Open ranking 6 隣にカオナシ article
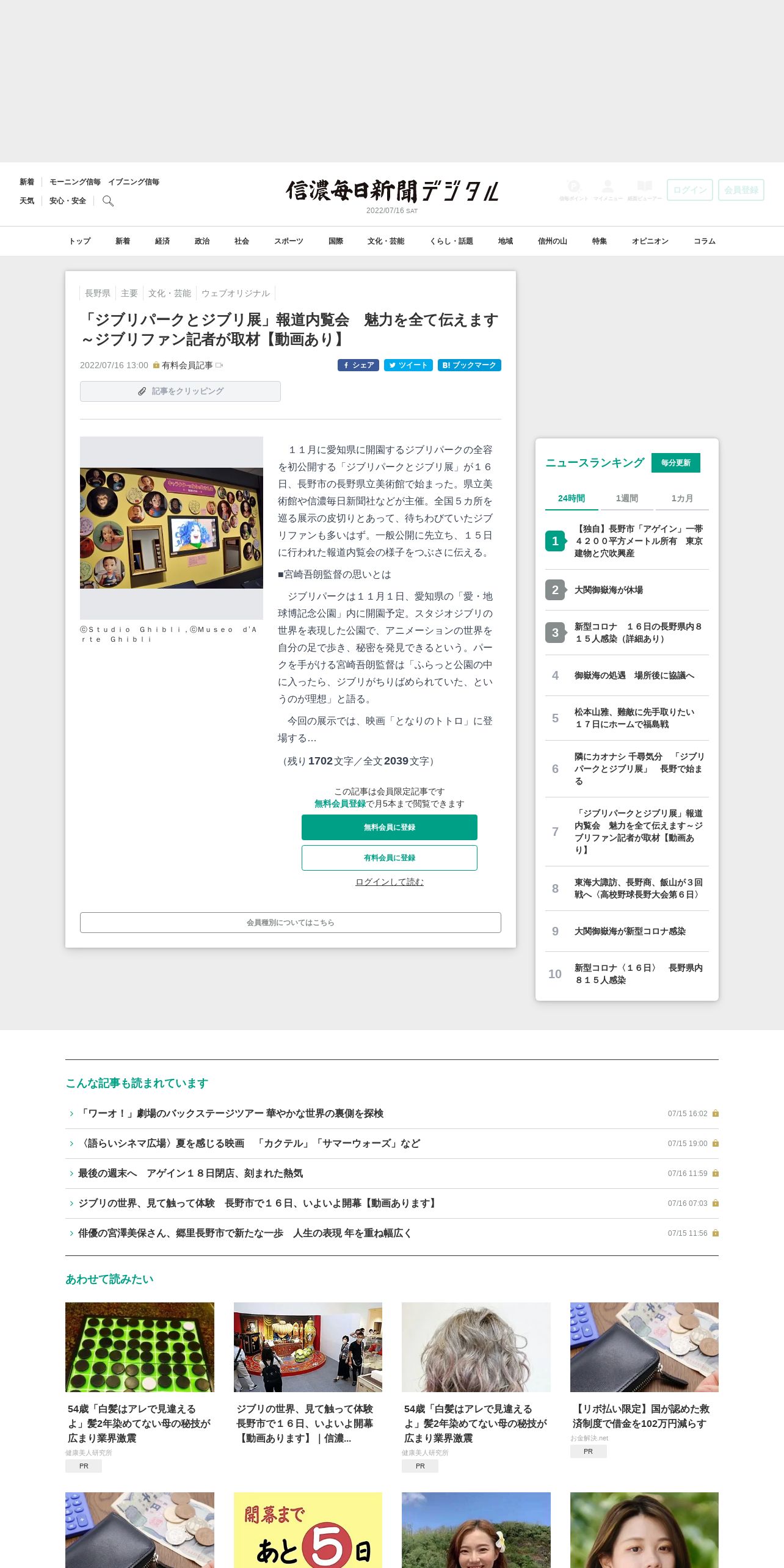Viewport: 784px width, 1568px height. tap(639, 769)
